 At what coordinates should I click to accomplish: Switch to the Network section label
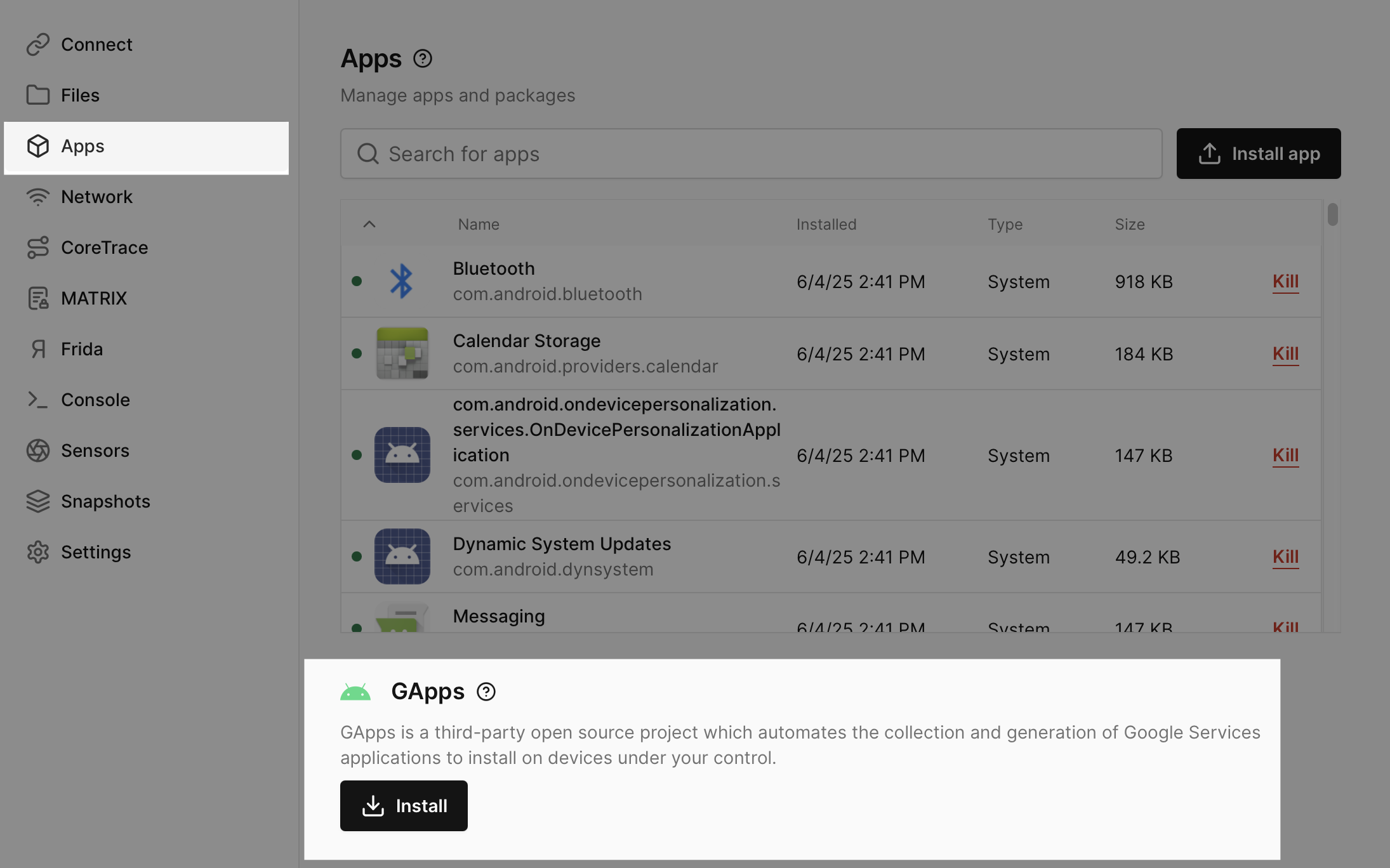click(x=96, y=197)
